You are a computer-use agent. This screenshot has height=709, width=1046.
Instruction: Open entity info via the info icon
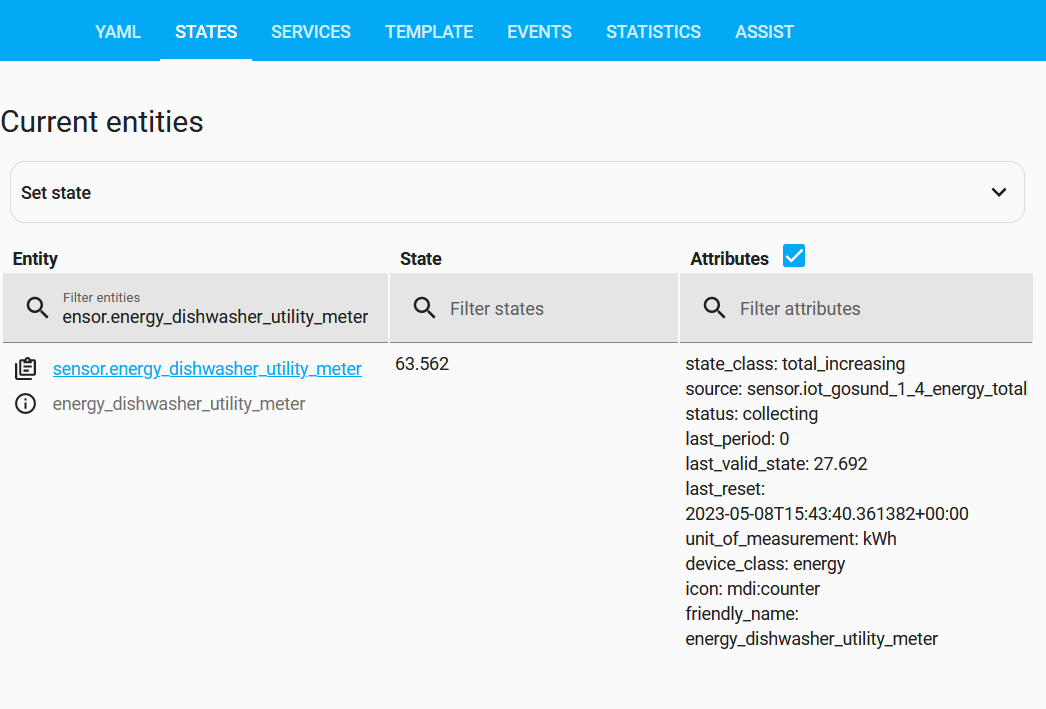point(26,404)
